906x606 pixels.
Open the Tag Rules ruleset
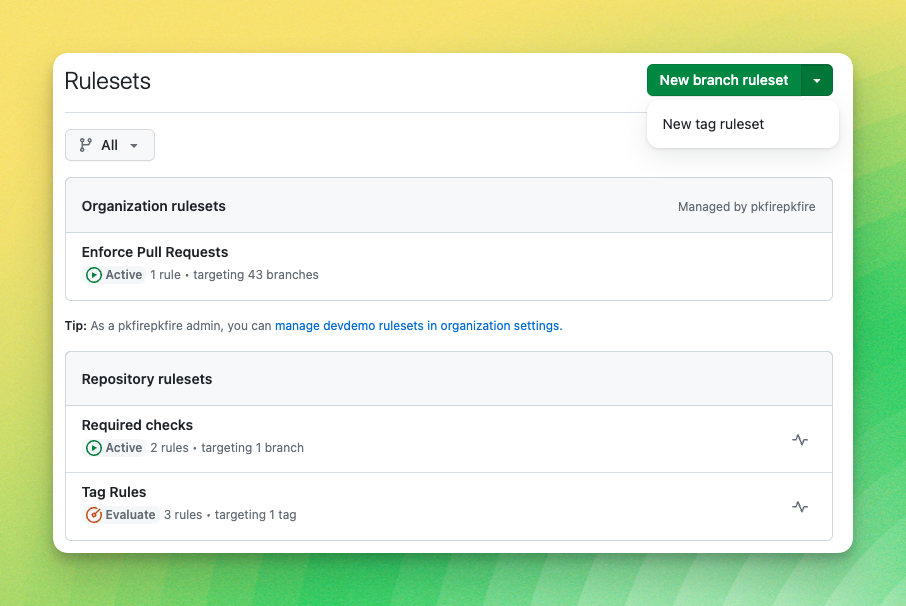click(x=114, y=492)
